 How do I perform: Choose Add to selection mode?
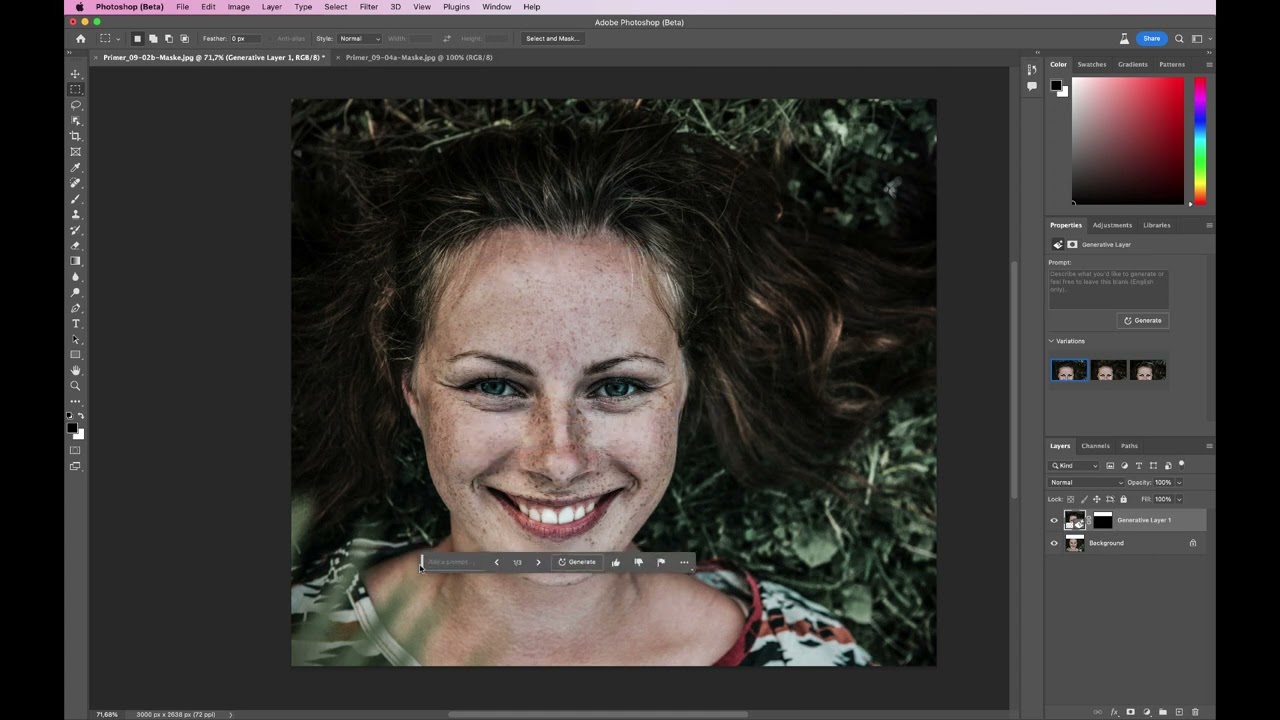click(x=153, y=39)
